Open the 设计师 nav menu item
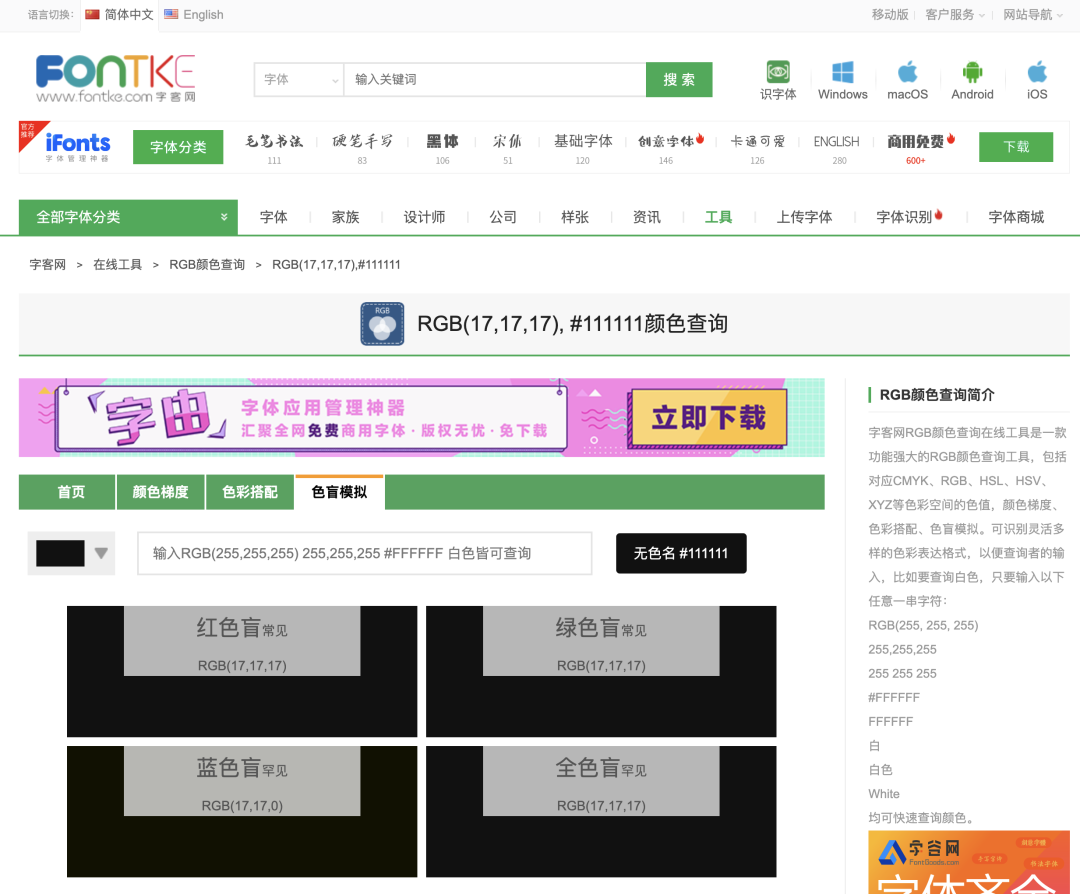 point(424,218)
